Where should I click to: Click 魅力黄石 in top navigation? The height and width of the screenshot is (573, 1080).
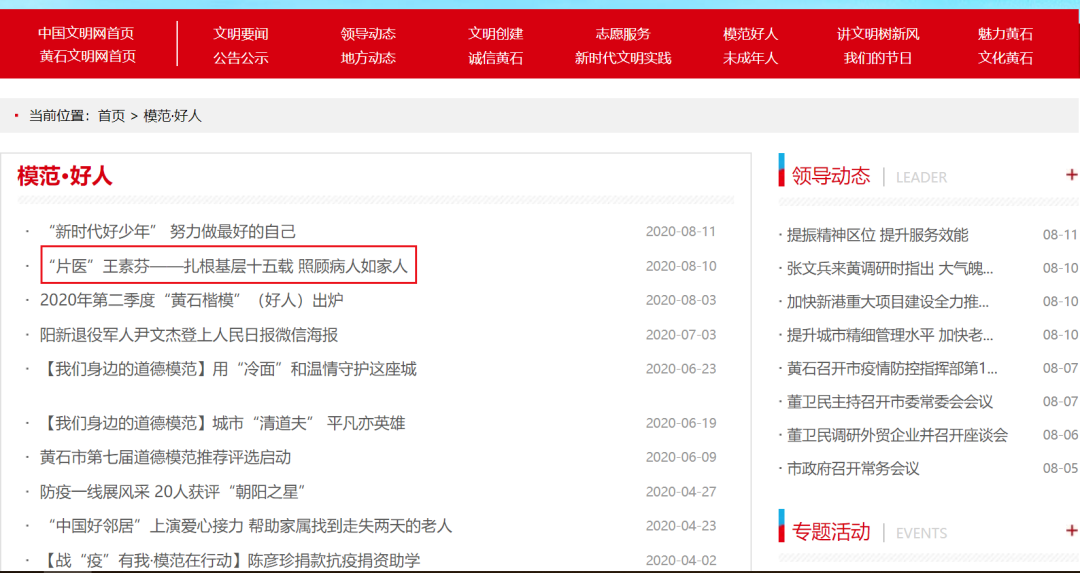(x=1005, y=33)
